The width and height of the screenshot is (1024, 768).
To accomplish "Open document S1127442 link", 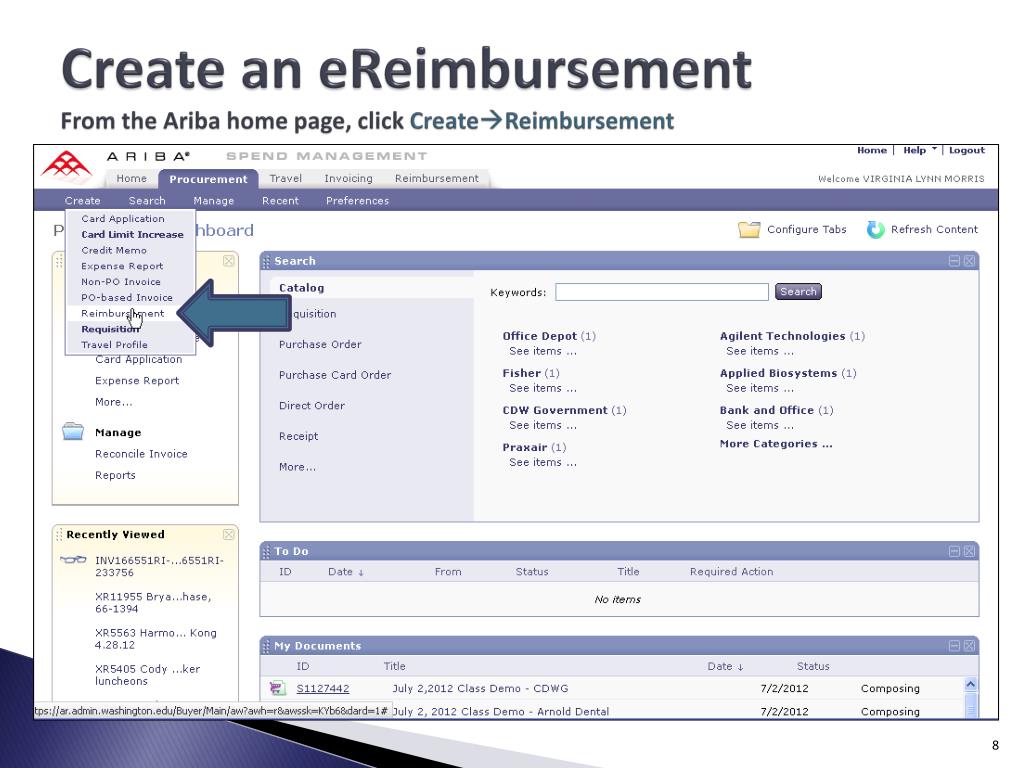I will [x=323, y=688].
